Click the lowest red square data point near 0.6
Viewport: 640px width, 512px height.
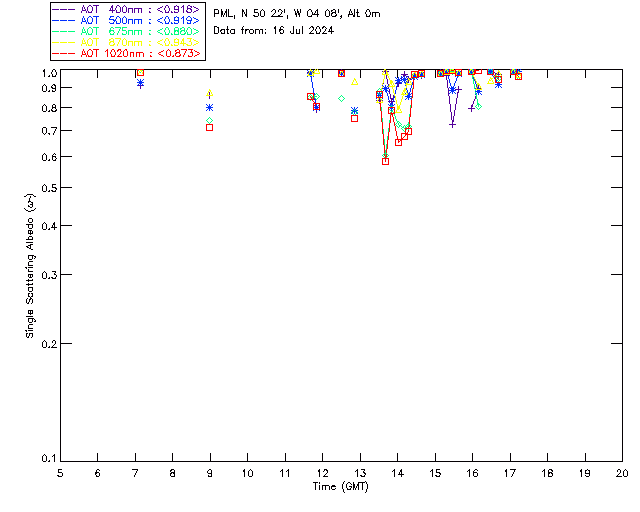click(385, 162)
